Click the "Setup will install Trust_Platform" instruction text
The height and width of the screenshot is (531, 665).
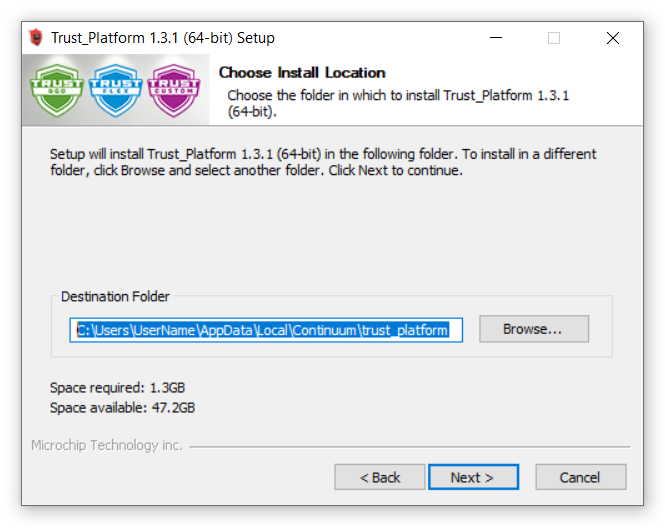(x=323, y=162)
